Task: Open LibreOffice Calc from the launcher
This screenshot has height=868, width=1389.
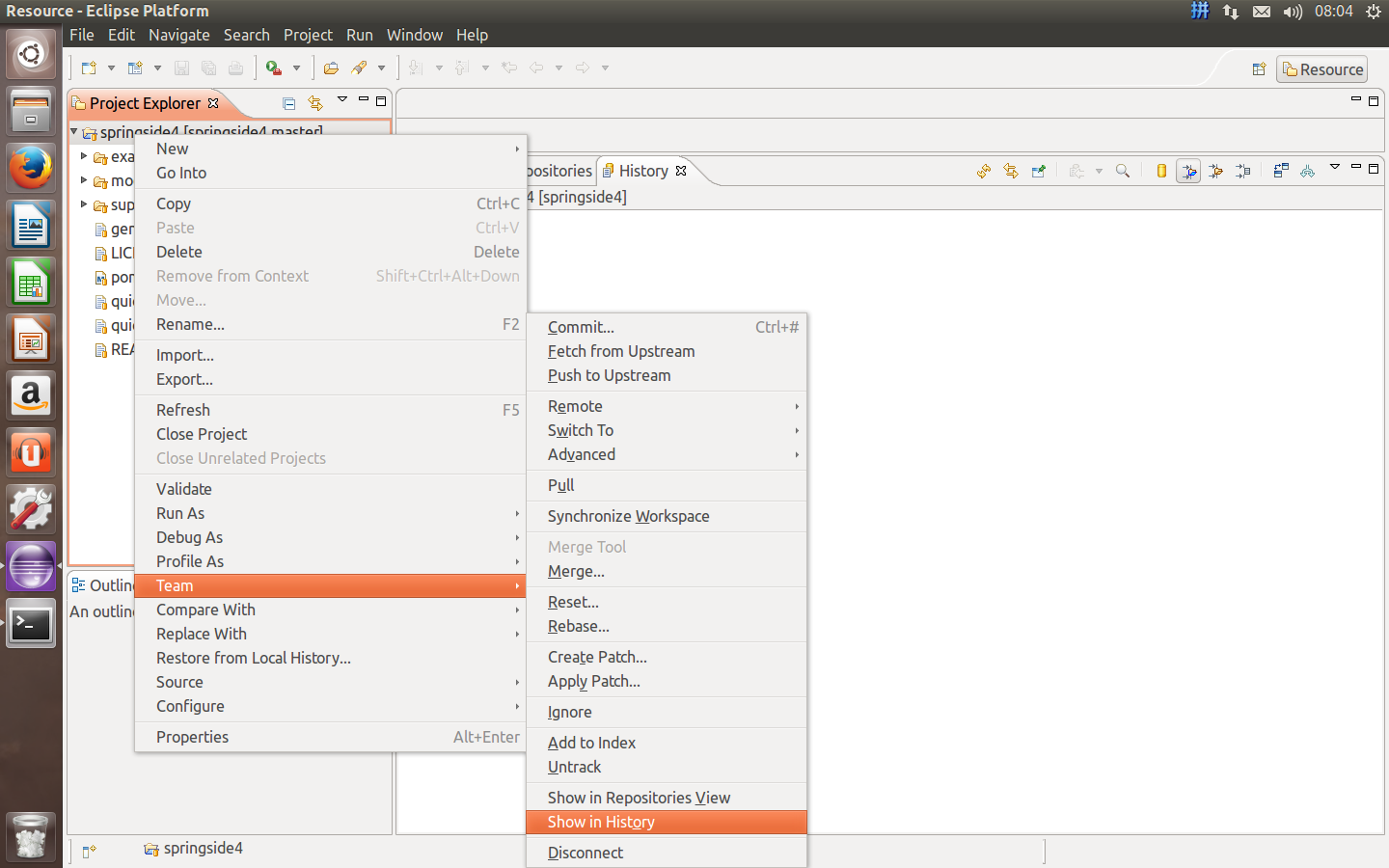Action: (x=31, y=283)
